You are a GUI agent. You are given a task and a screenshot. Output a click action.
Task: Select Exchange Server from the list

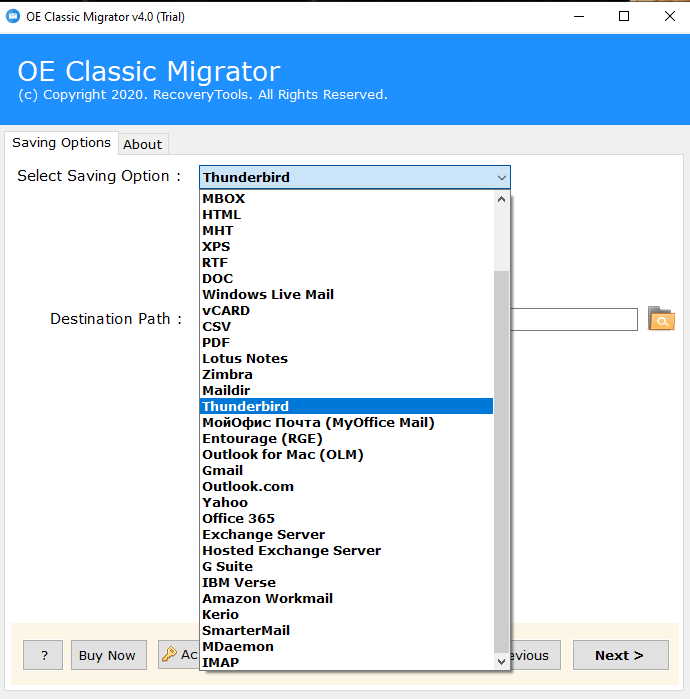coord(347,535)
